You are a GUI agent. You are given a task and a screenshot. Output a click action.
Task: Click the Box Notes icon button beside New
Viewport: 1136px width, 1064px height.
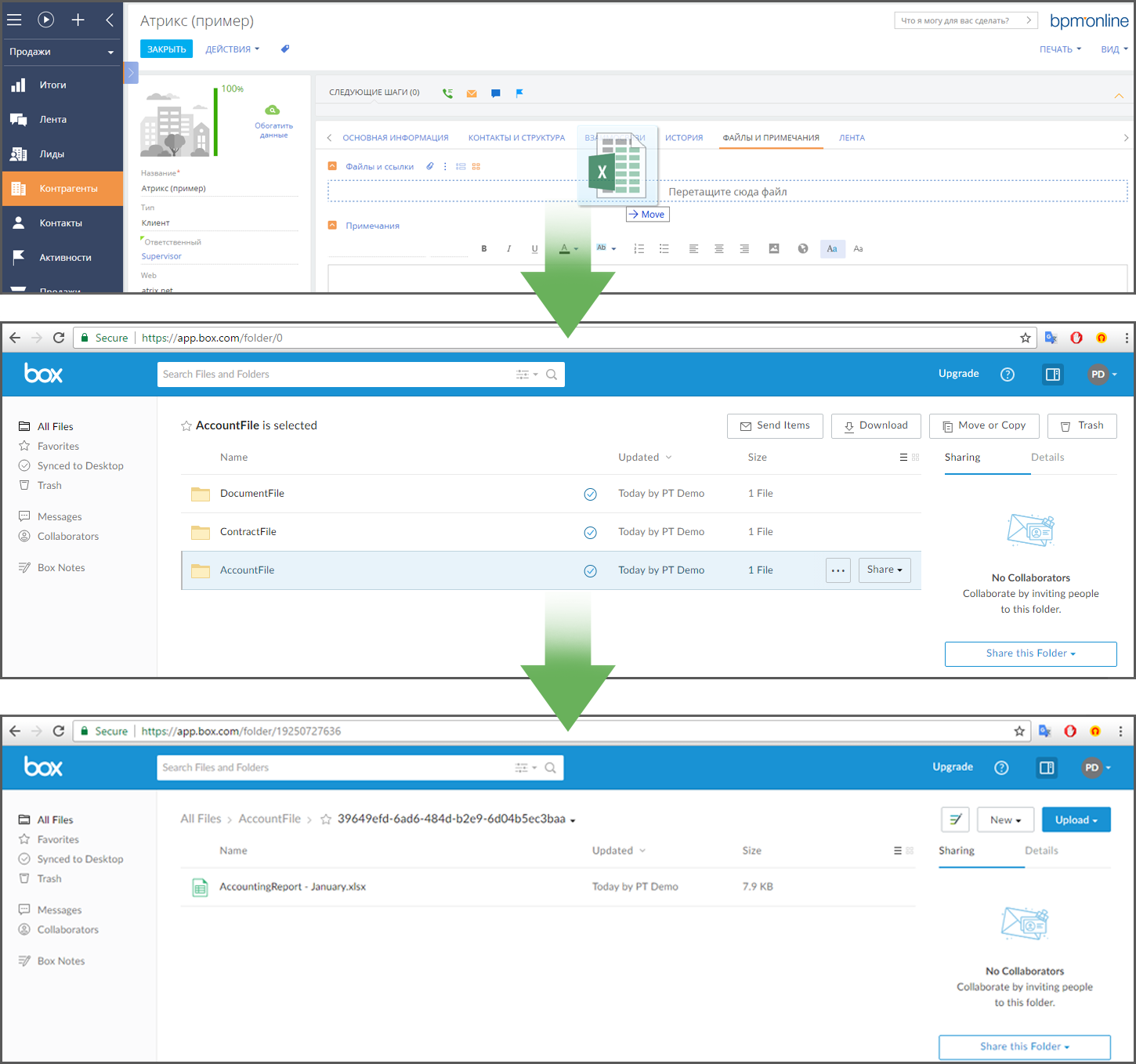point(955,820)
